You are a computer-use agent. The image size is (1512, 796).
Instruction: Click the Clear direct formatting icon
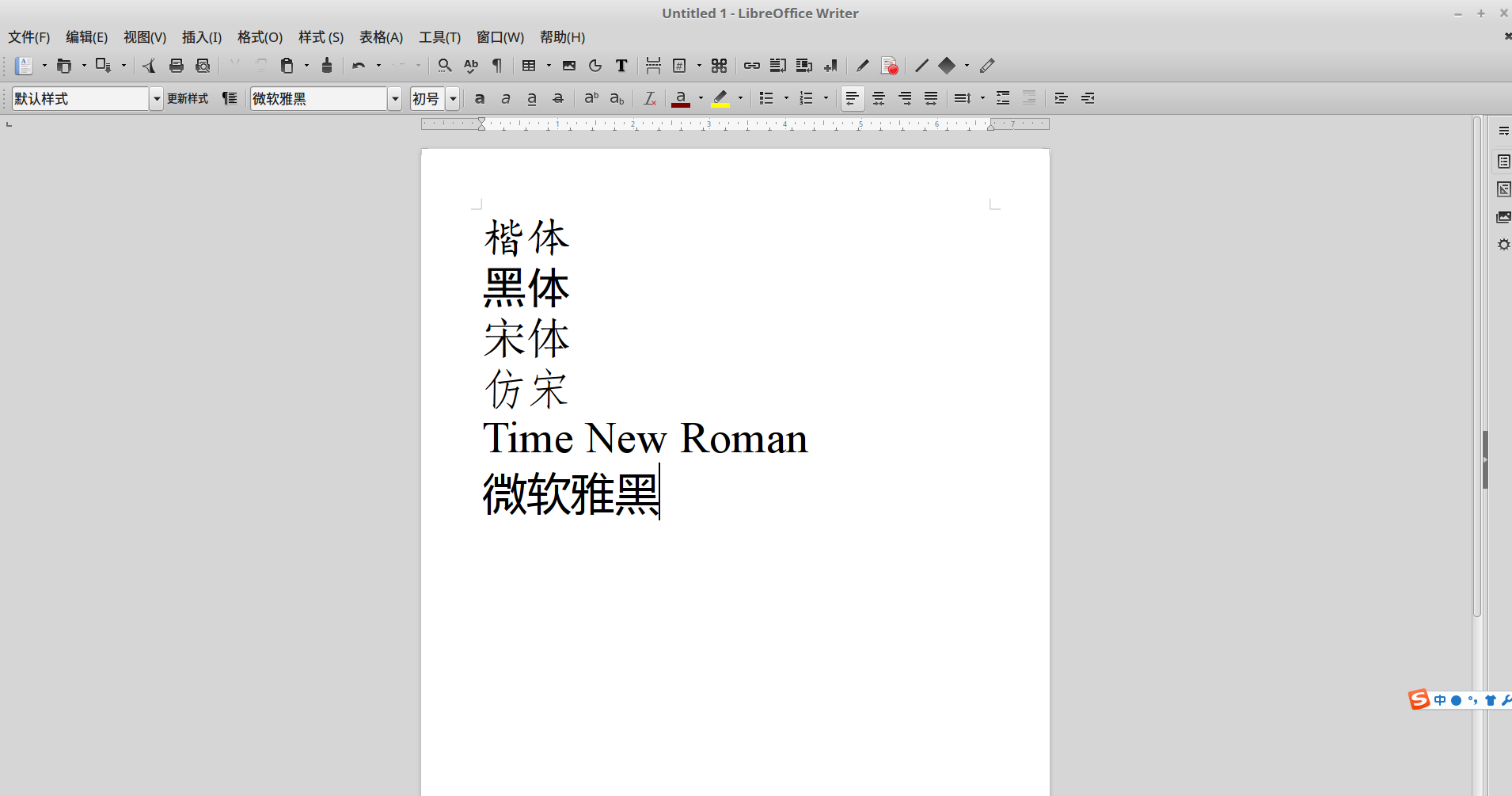click(650, 98)
